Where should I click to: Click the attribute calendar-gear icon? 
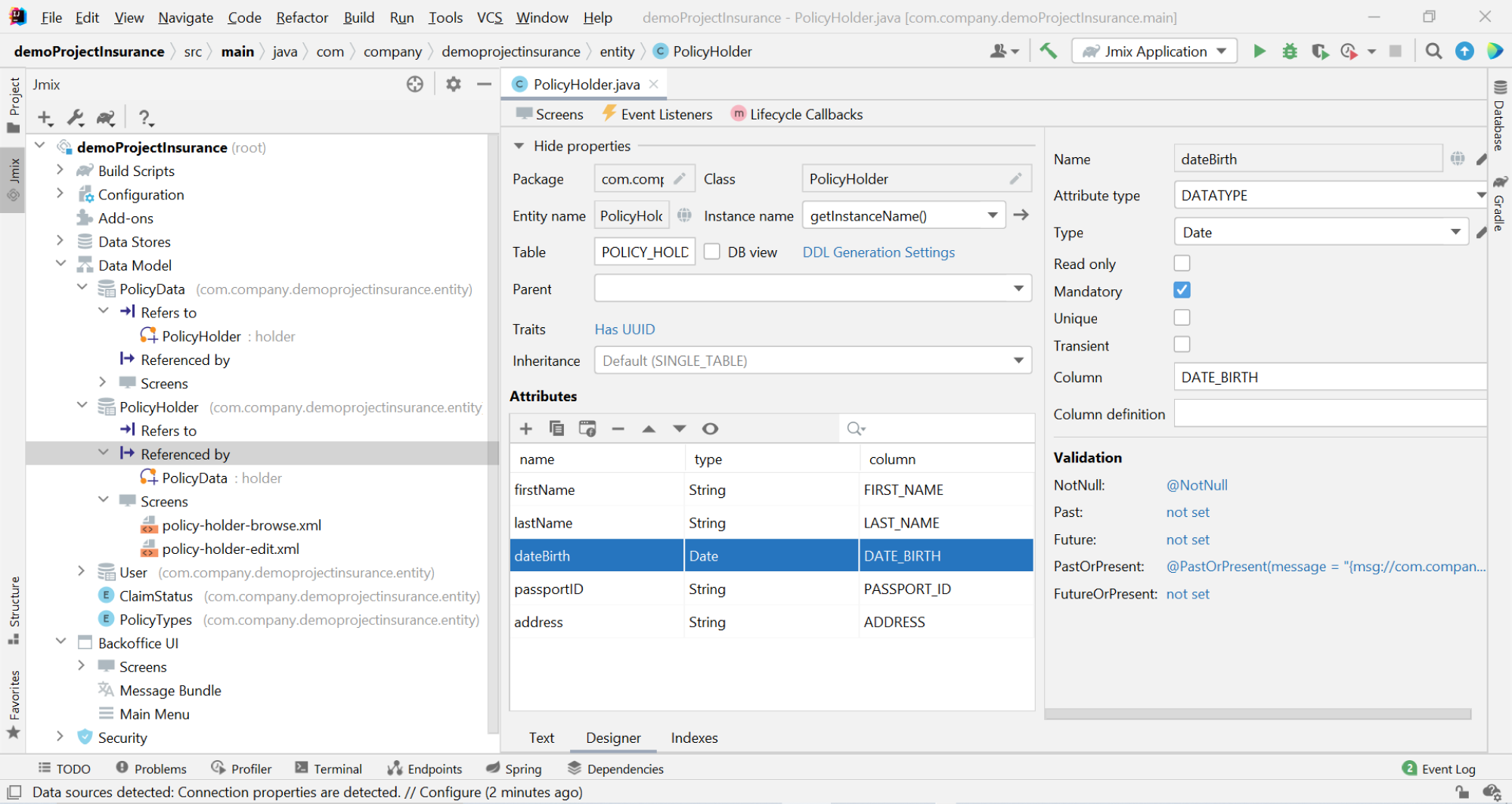pos(587,428)
